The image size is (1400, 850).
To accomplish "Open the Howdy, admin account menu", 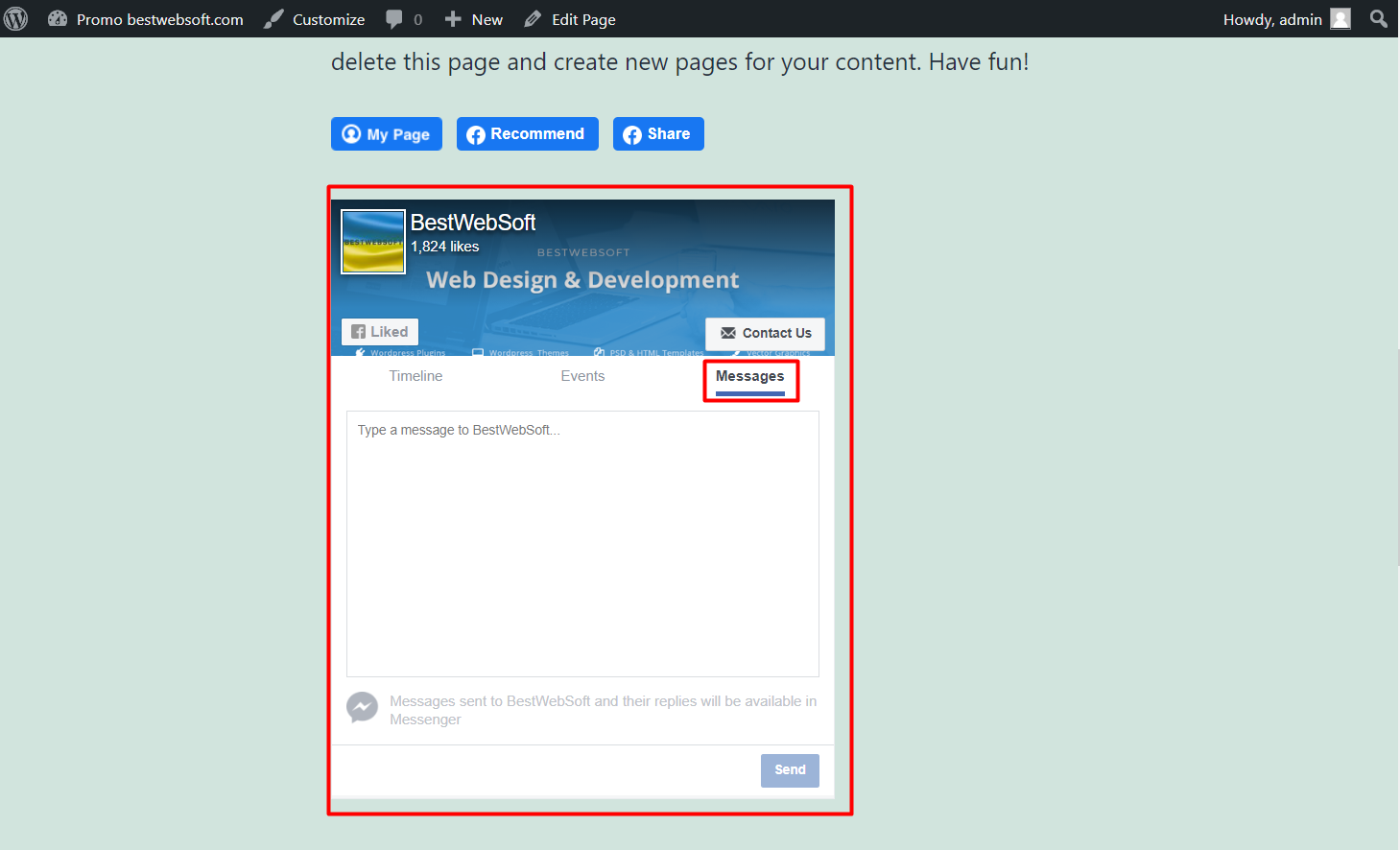I will (1287, 19).
